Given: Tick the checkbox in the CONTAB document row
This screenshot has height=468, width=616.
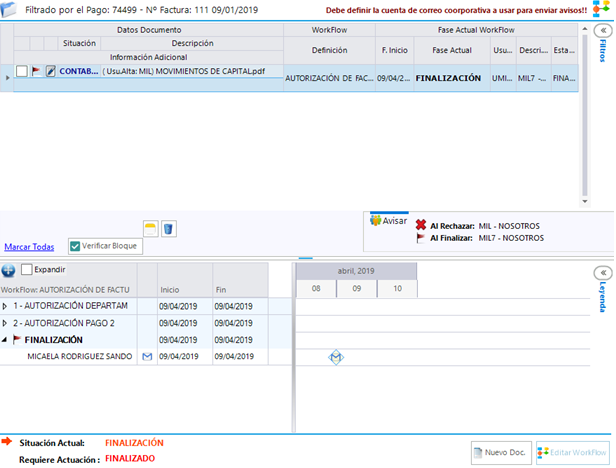Looking at the screenshot, I should (x=22, y=71).
